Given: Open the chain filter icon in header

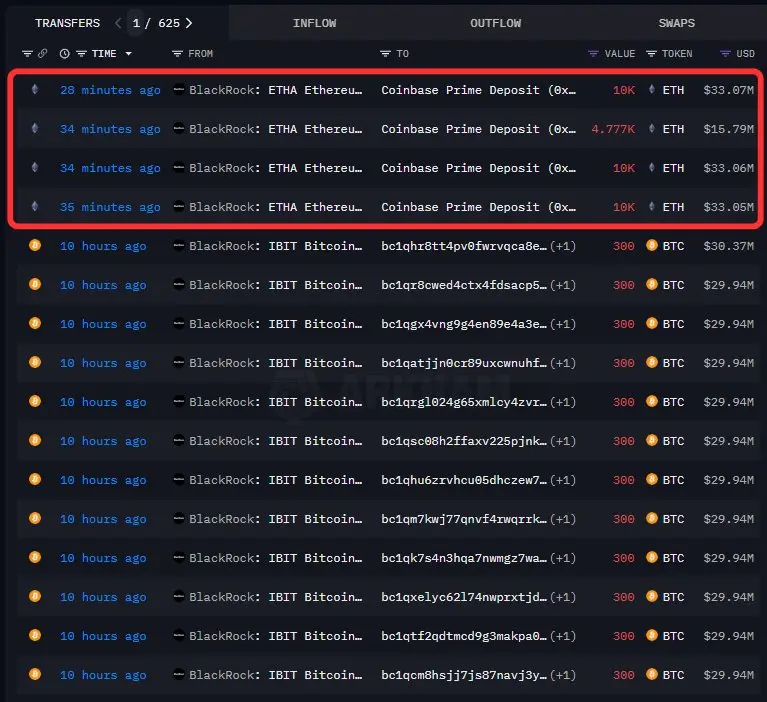Looking at the screenshot, I should [x=27, y=53].
